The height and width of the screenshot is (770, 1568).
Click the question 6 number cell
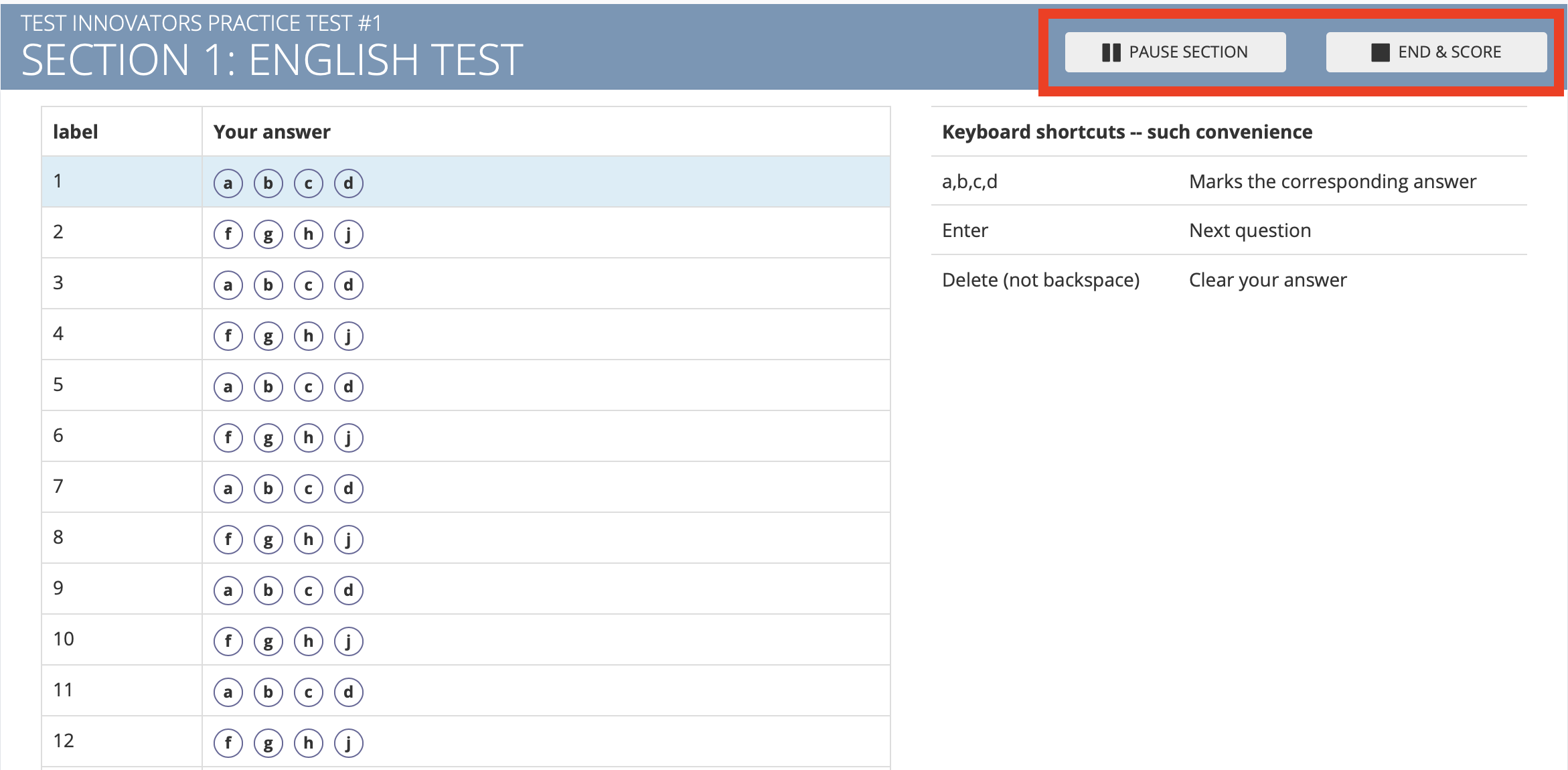point(58,436)
